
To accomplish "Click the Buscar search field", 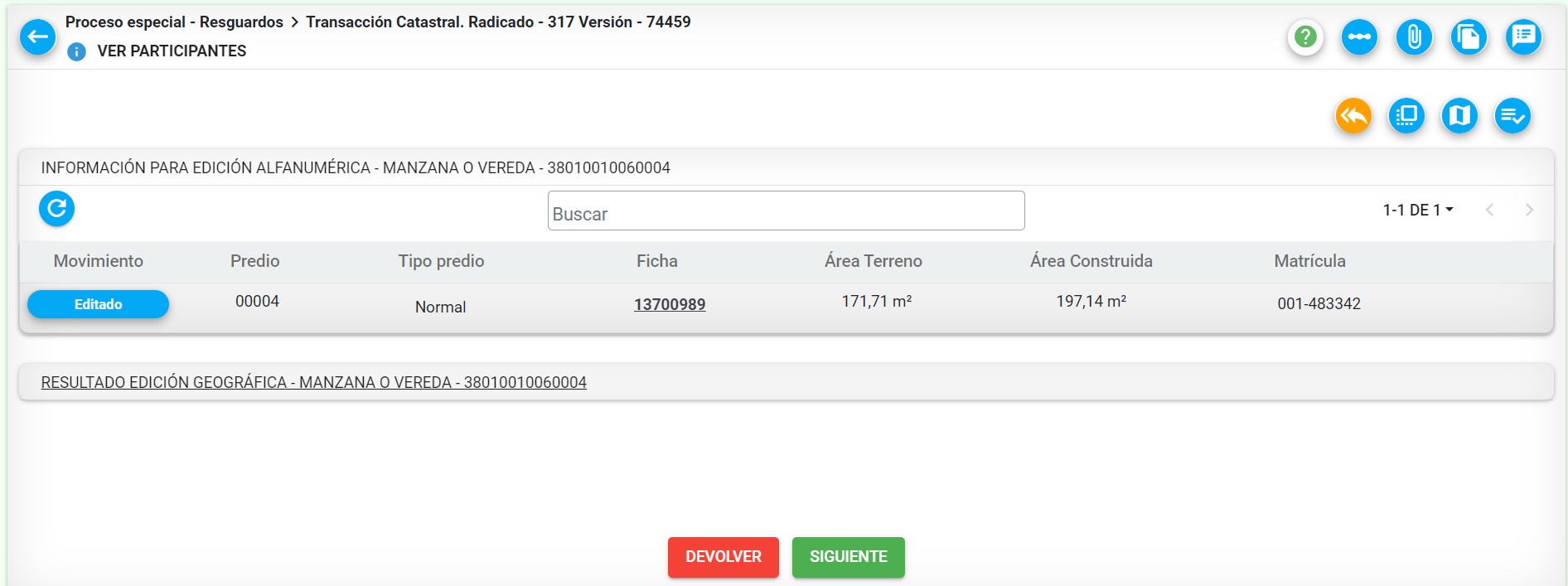I will click(x=786, y=211).
